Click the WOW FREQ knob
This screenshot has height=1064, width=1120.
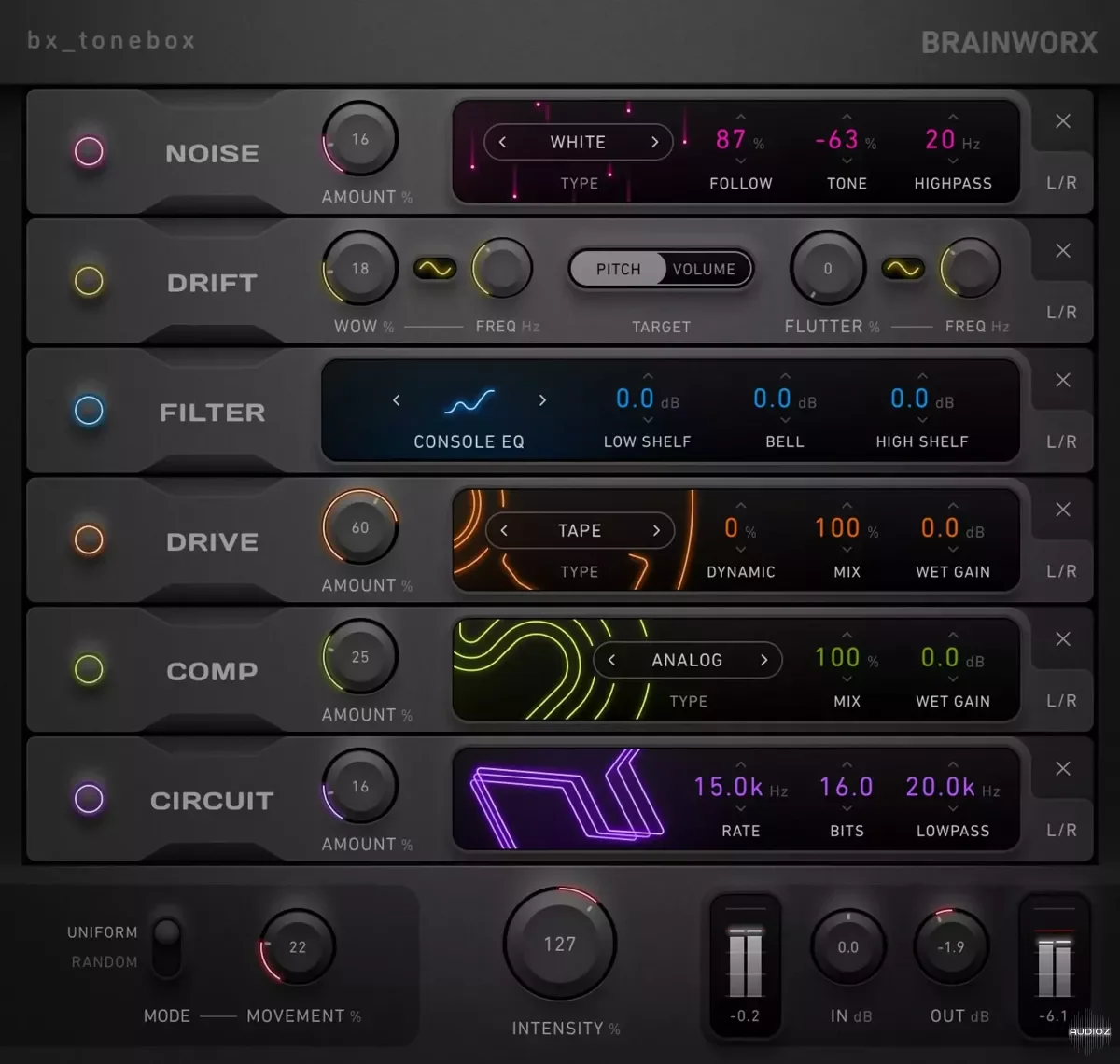502,269
